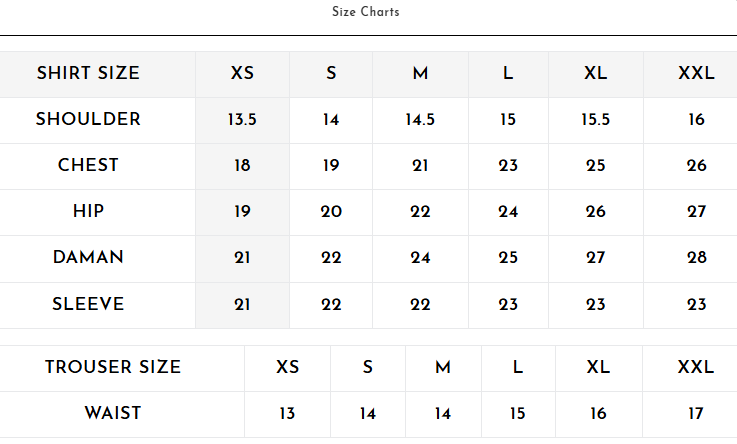Click the Size Charts heading
737x444 pixels.
click(366, 12)
